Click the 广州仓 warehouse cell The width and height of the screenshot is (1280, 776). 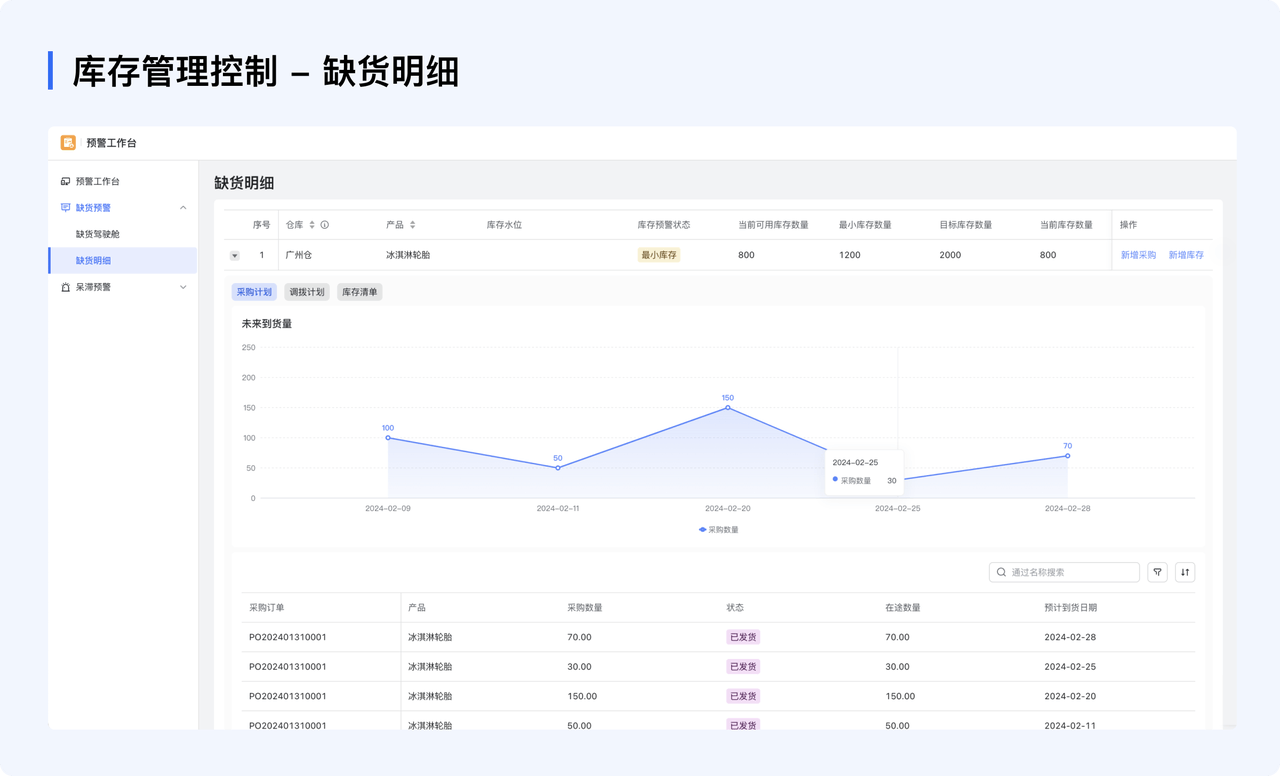[299, 255]
